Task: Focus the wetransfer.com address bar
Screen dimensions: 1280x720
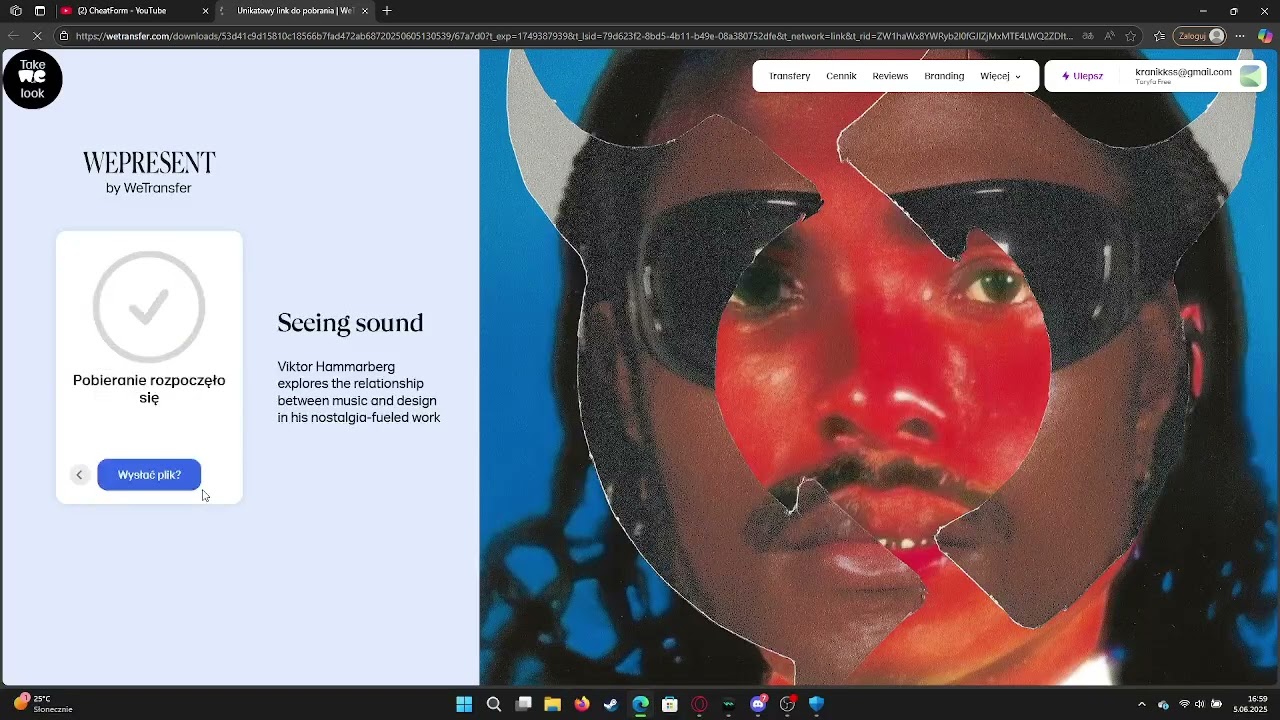Action: (x=573, y=36)
